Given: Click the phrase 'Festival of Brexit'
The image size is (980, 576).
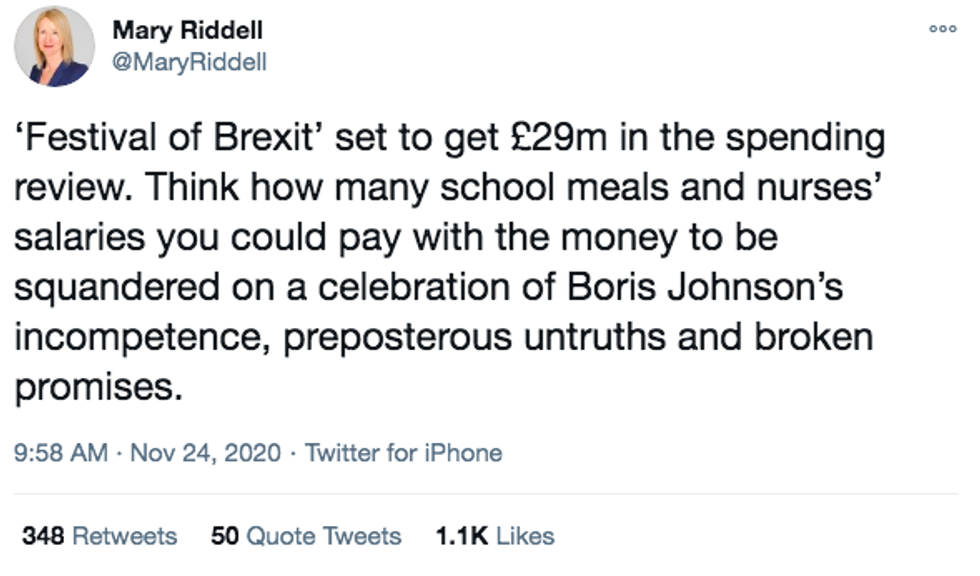Looking at the screenshot, I should pyautogui.click(x=168, y=138).
